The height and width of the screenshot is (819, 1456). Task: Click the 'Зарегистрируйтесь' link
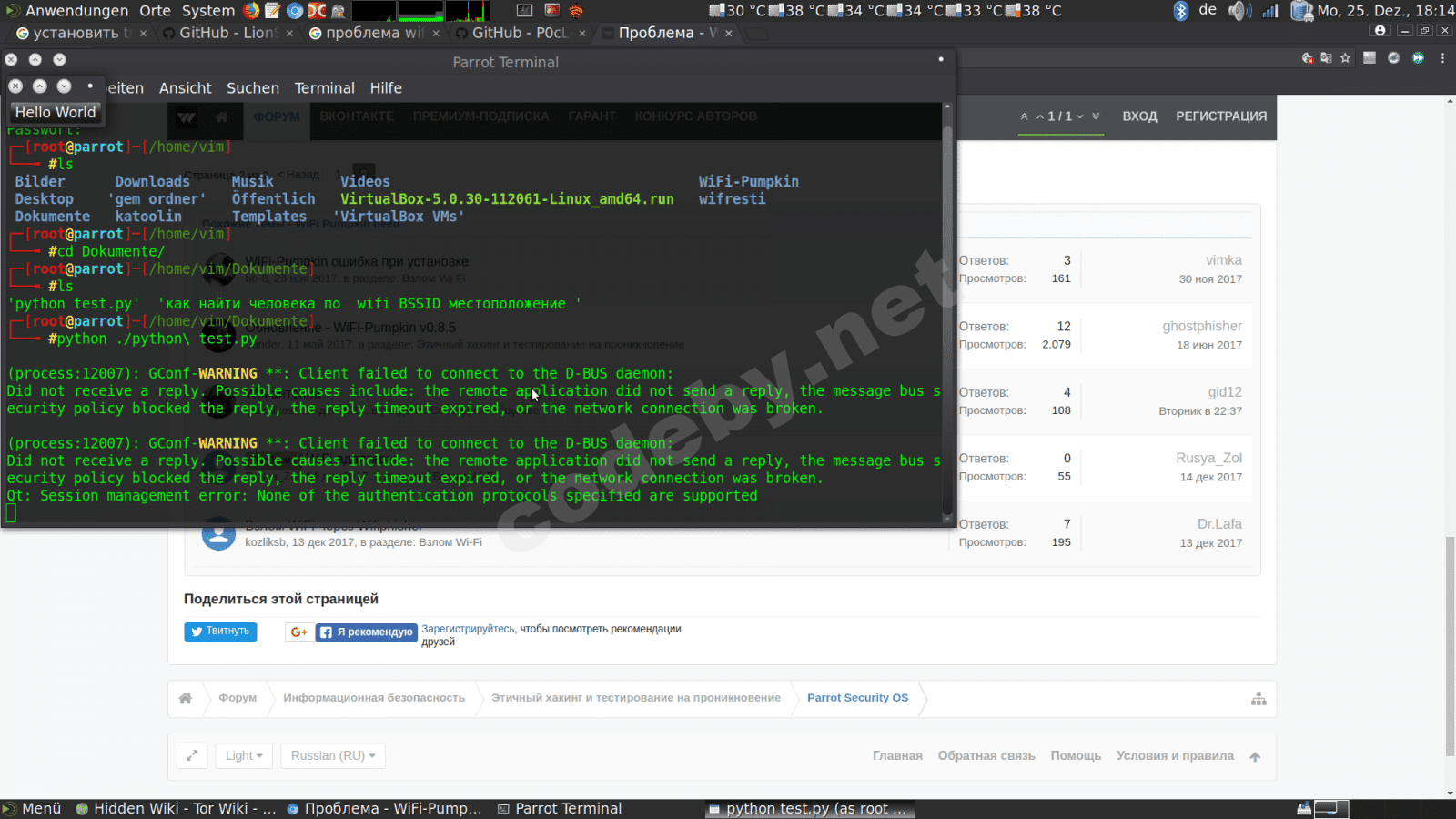[x=468, y=629]
